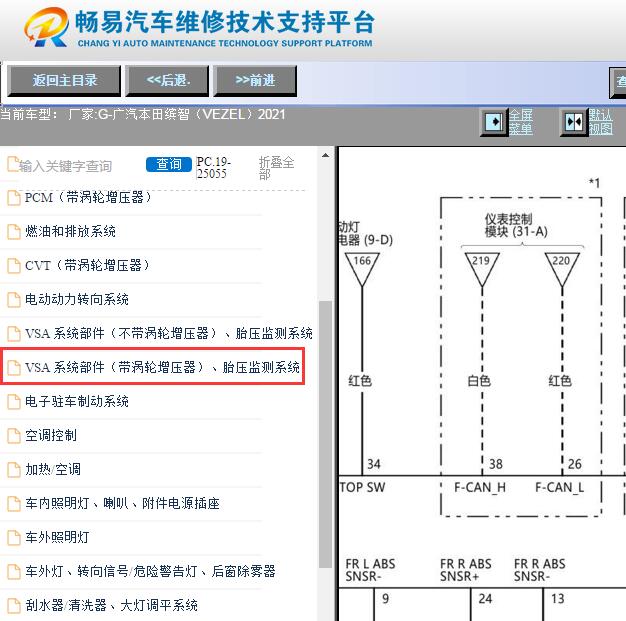Click the 查询 search button
This screenshot has height=621, width=626.
click(168, 164)
